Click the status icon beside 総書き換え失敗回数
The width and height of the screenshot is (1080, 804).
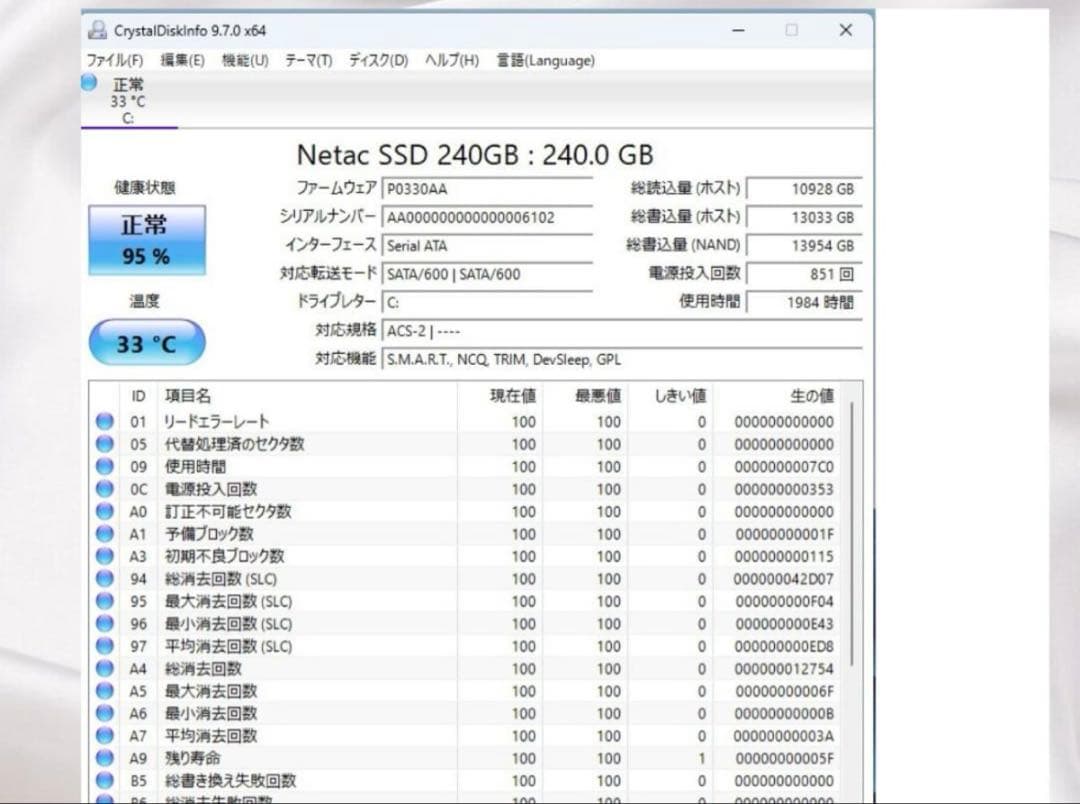(104, 780)
